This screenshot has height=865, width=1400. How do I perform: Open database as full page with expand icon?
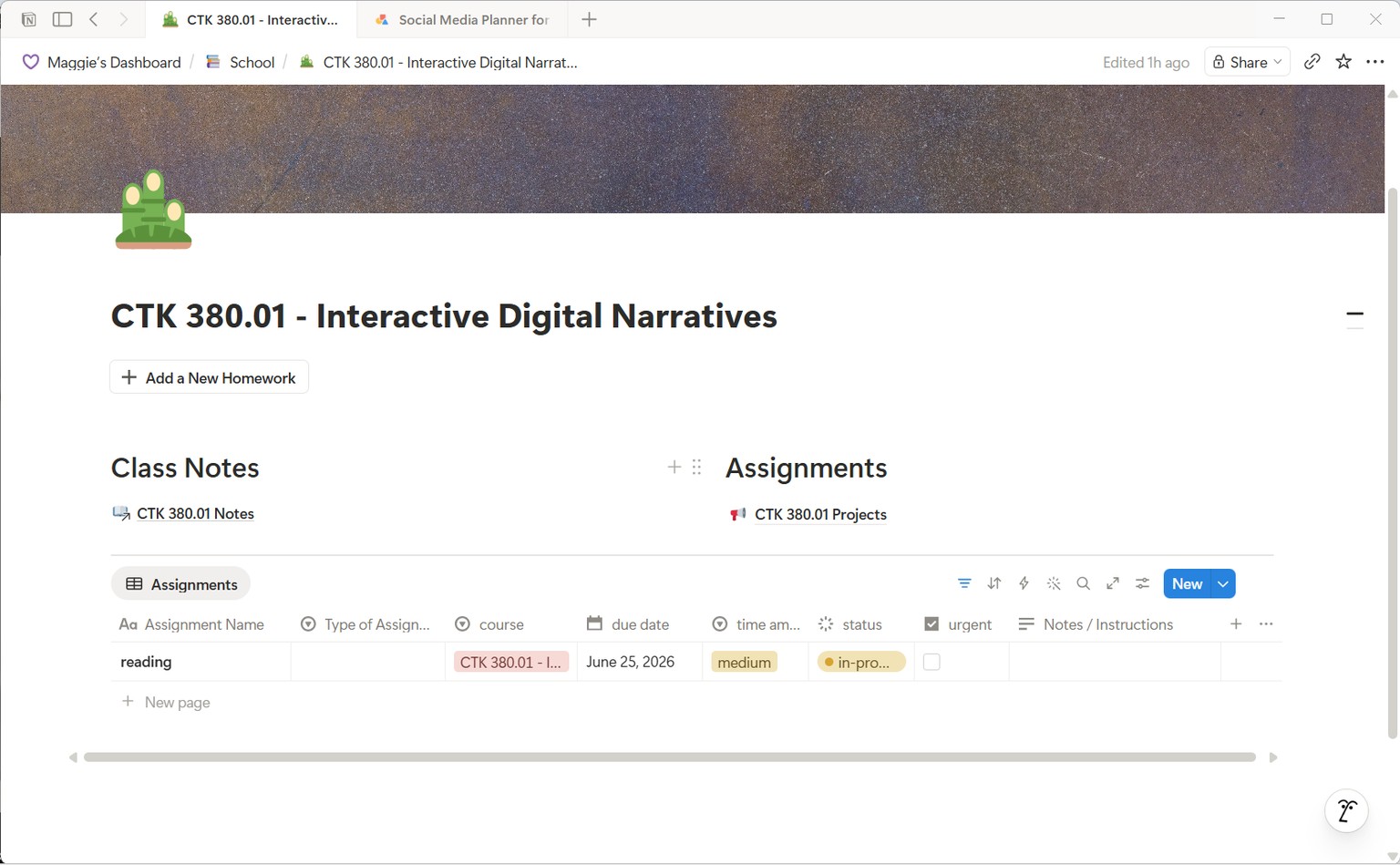(x=1113, y=583)
